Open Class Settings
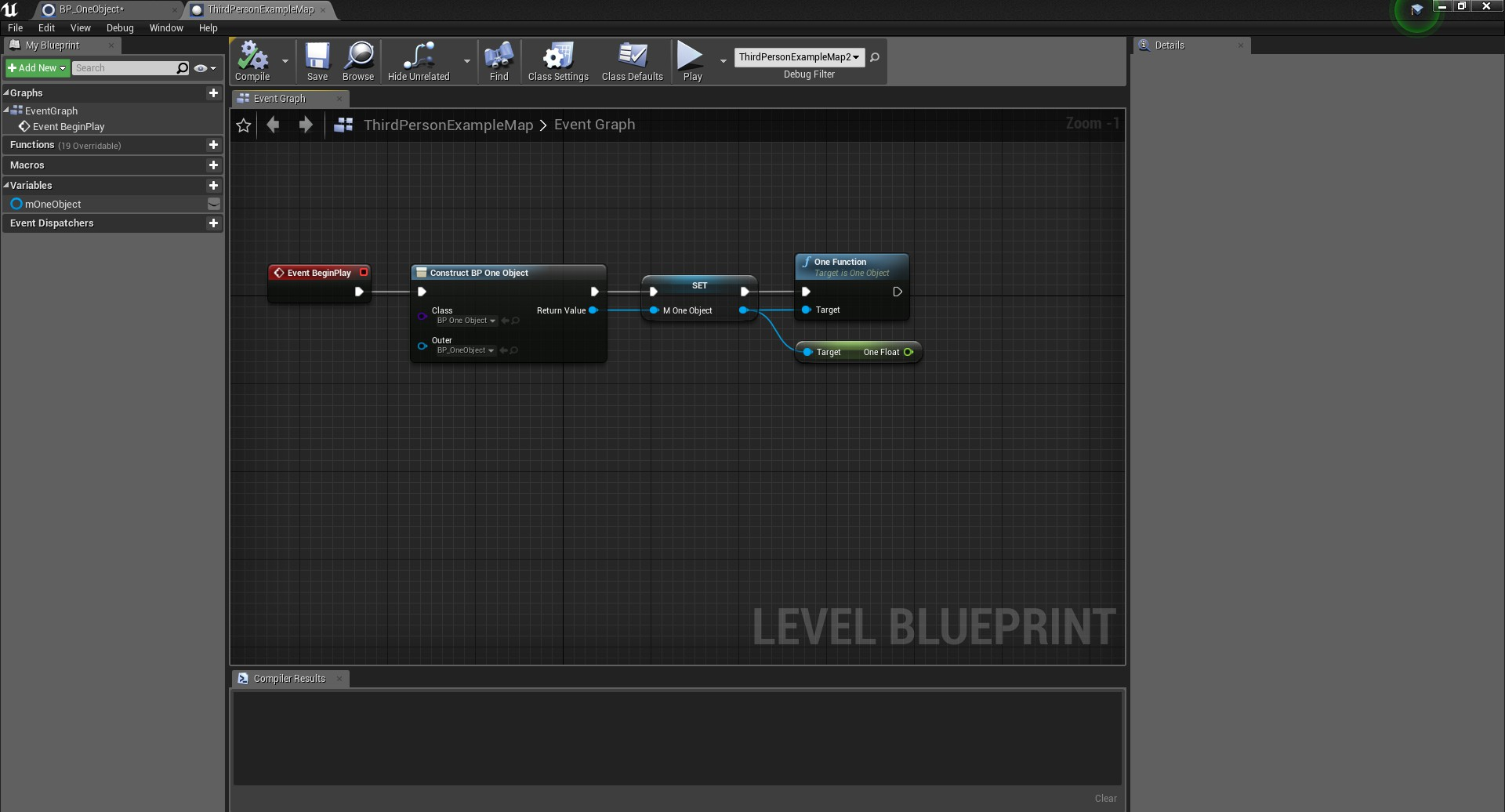 coord(558,61)
